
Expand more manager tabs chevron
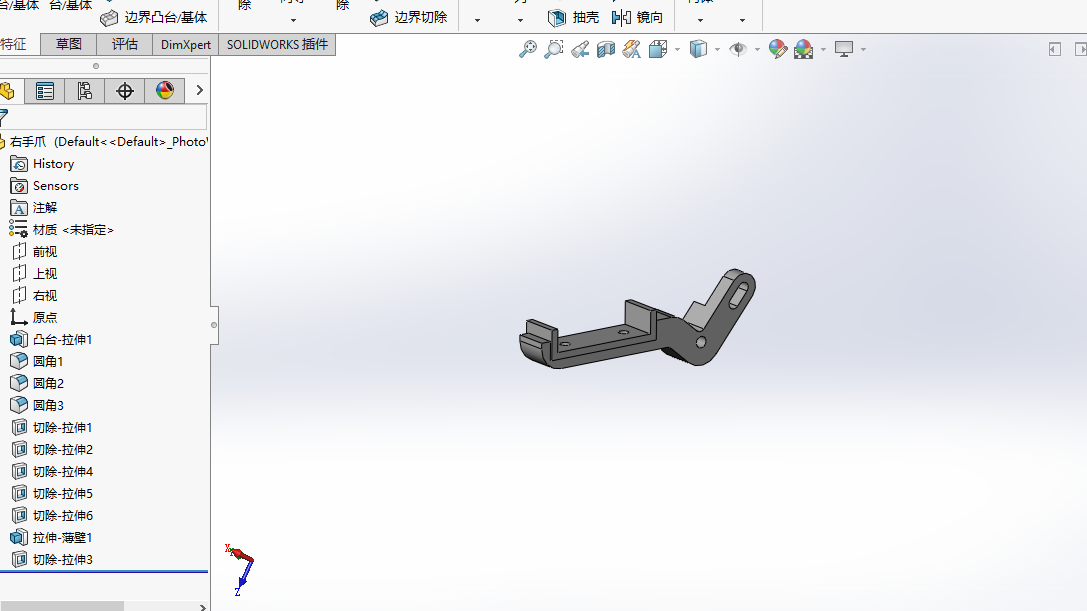click(x=200, y=90)
